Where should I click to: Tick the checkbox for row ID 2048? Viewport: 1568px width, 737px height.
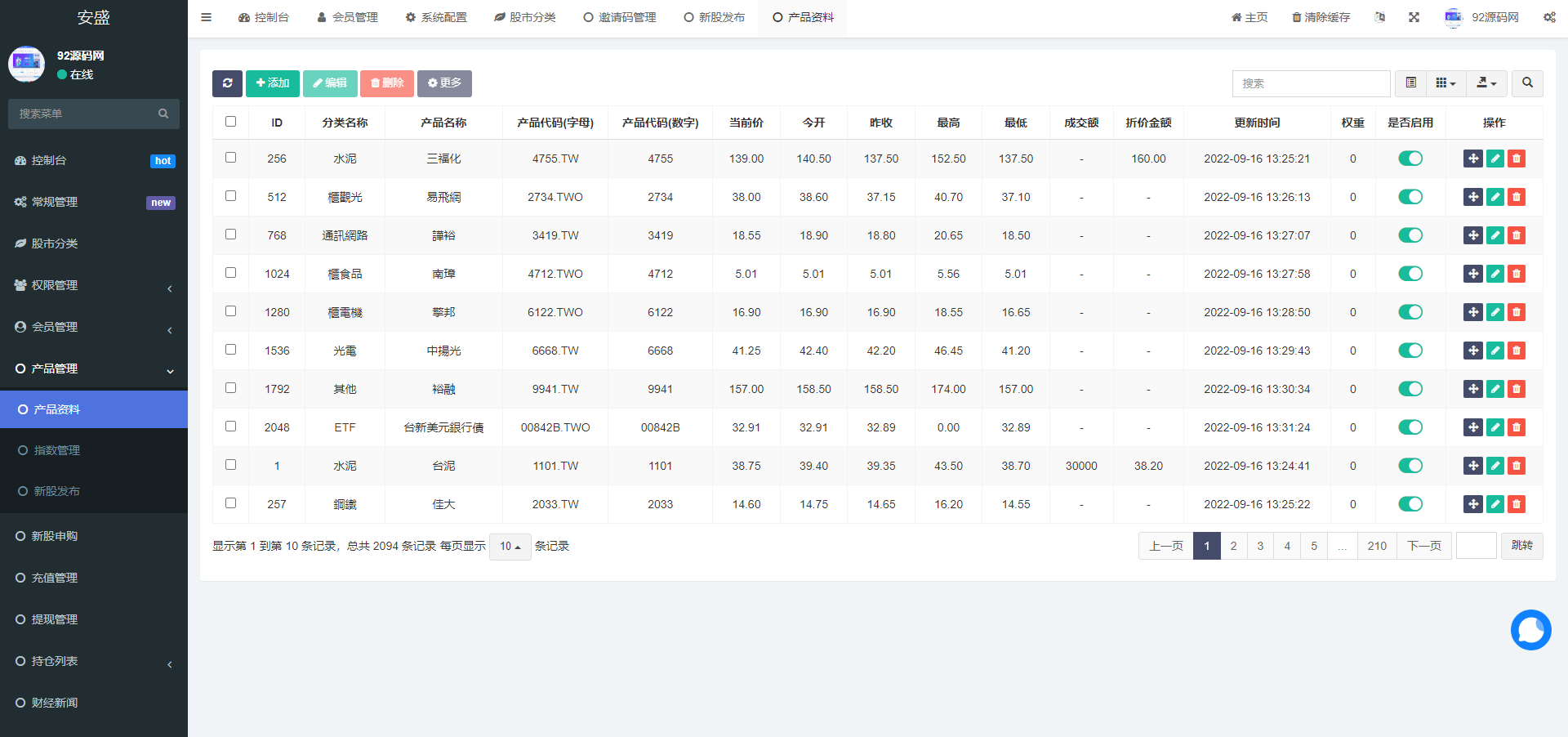click(230, 427)
